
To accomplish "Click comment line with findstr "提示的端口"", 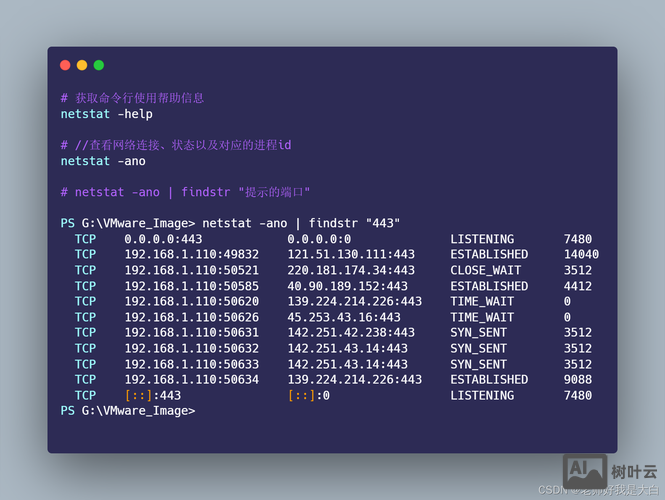I will tap(185, 192).
